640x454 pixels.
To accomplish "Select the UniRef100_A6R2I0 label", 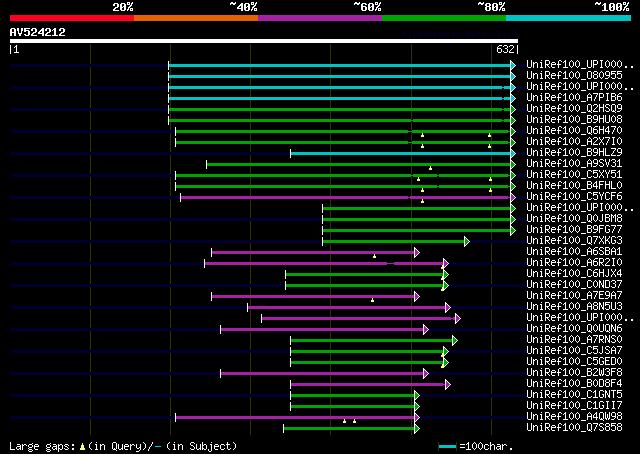I will click(574, 263).
